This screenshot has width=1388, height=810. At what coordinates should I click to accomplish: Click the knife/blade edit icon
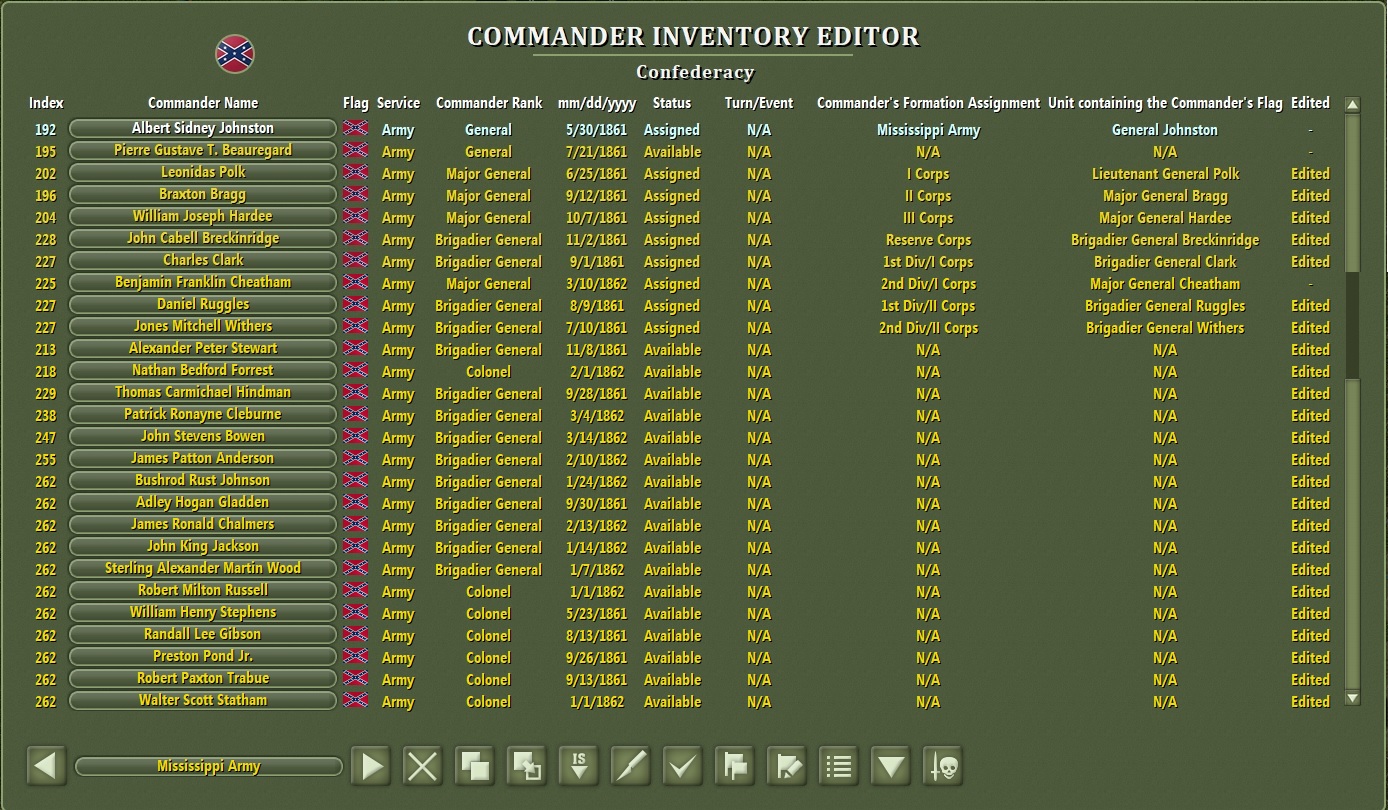[631, 767]
